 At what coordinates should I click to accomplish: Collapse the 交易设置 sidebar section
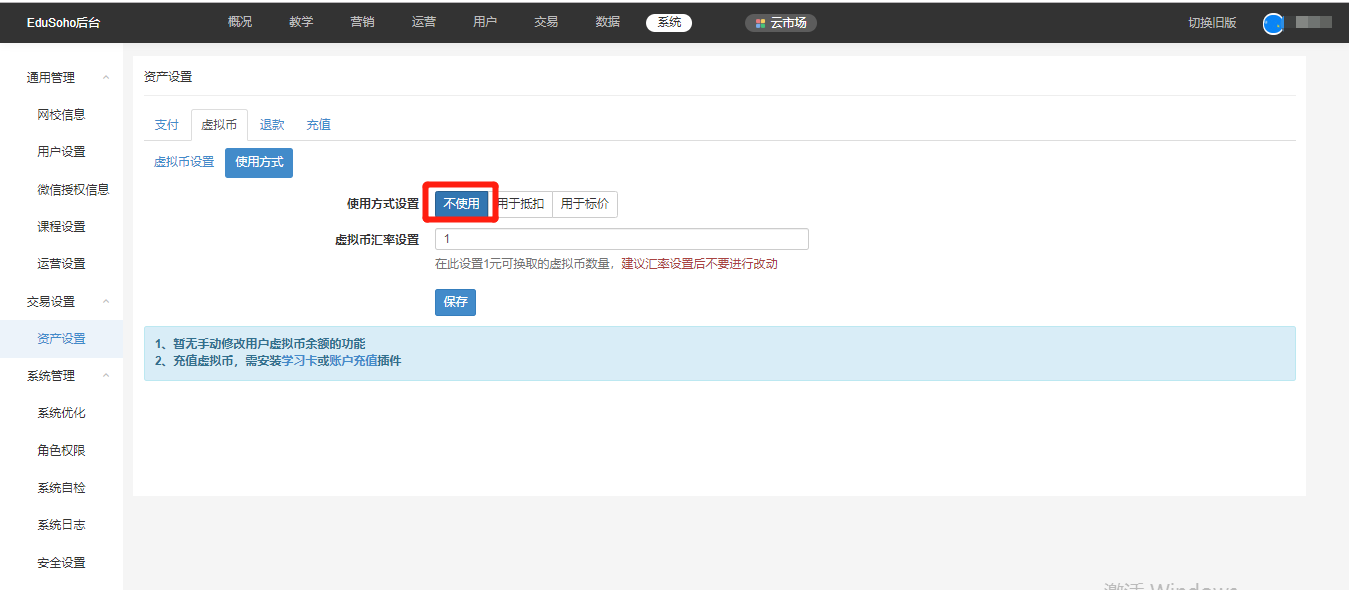(x=106, y=302)
